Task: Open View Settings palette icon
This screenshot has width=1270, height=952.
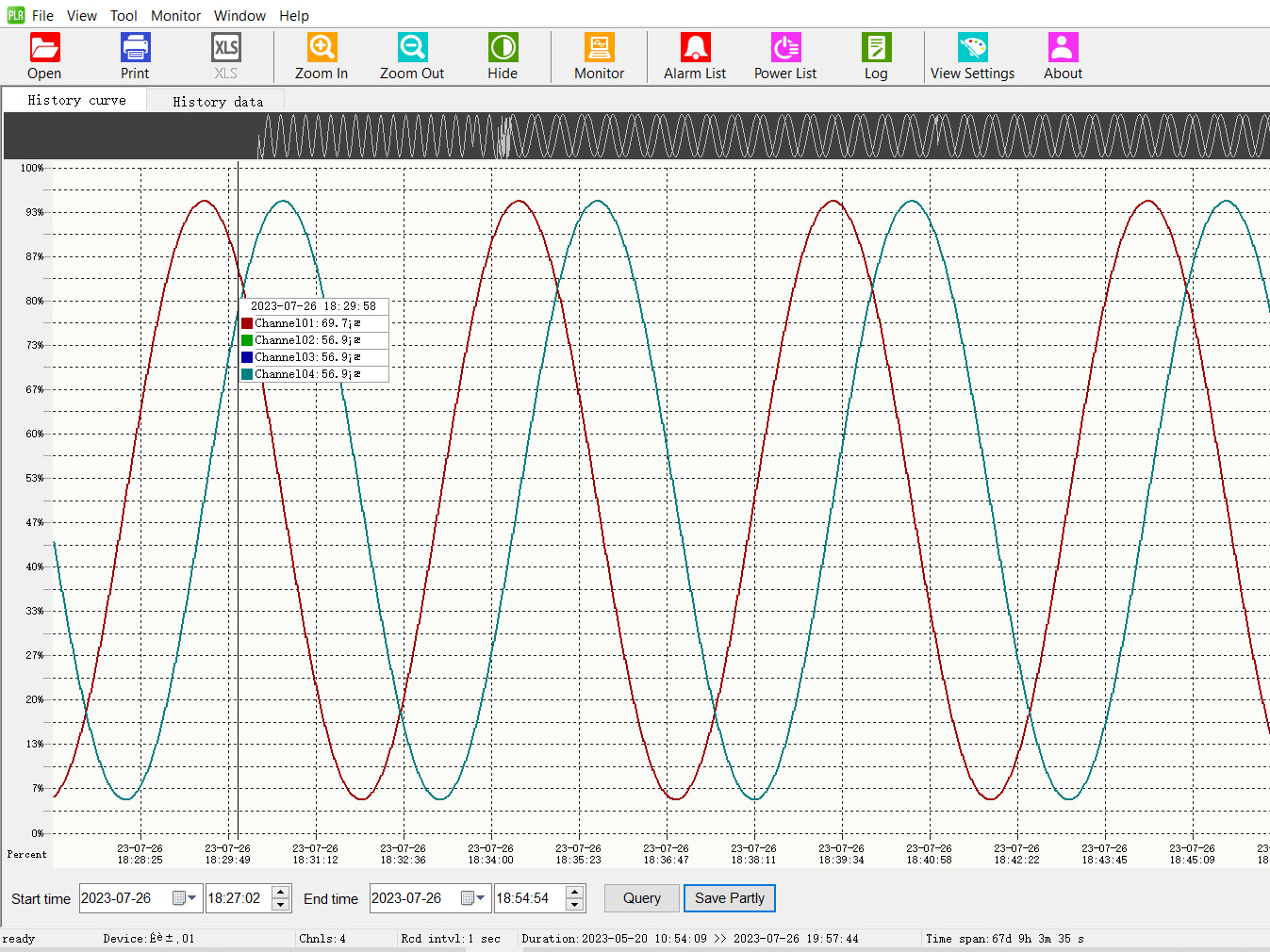Action: pyautogui.click(x=972, y=48)
